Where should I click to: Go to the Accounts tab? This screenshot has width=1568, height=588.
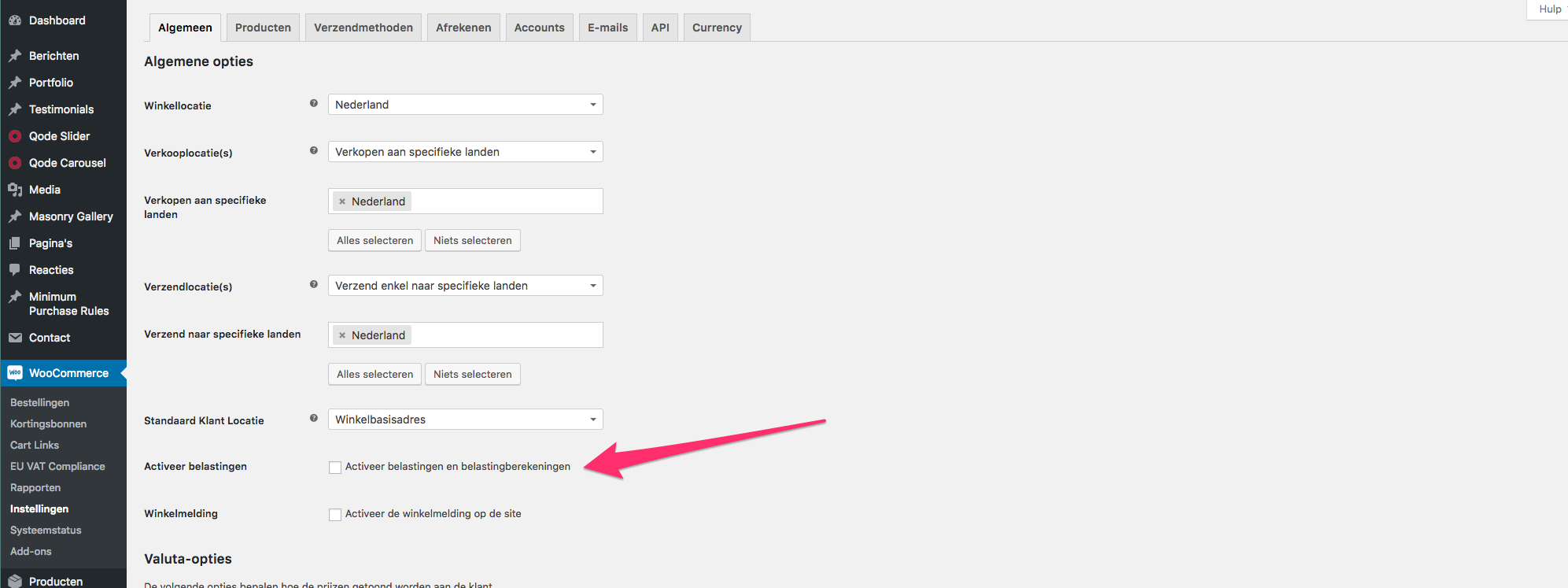tap(540, 28)
